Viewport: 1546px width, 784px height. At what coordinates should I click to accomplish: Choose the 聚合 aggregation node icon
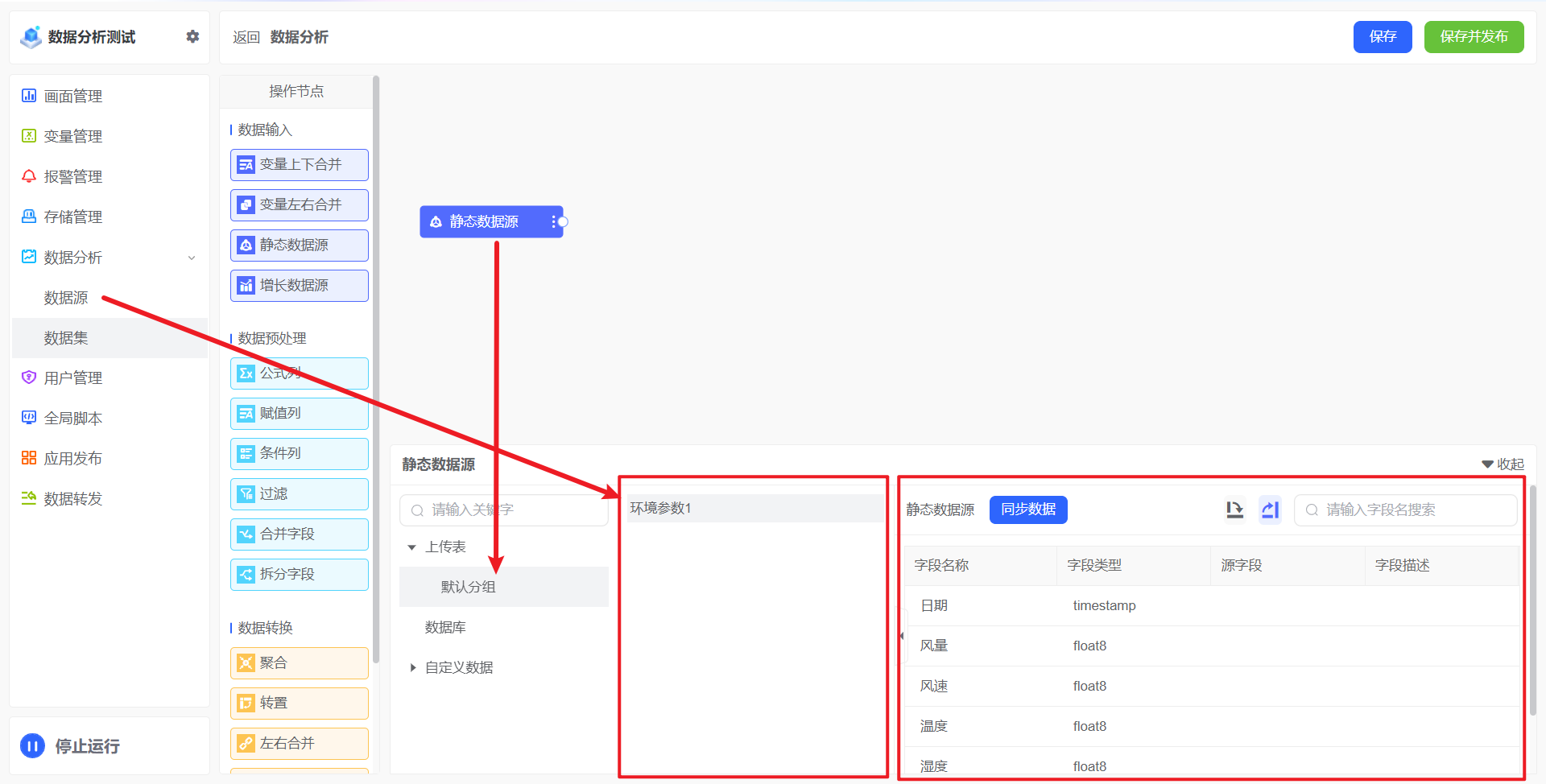coord(246,662)
